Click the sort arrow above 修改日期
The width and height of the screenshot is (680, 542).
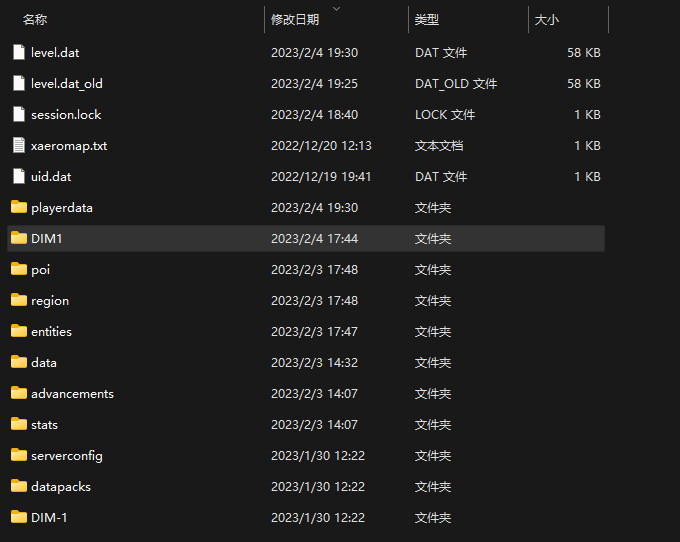(335, 8)
